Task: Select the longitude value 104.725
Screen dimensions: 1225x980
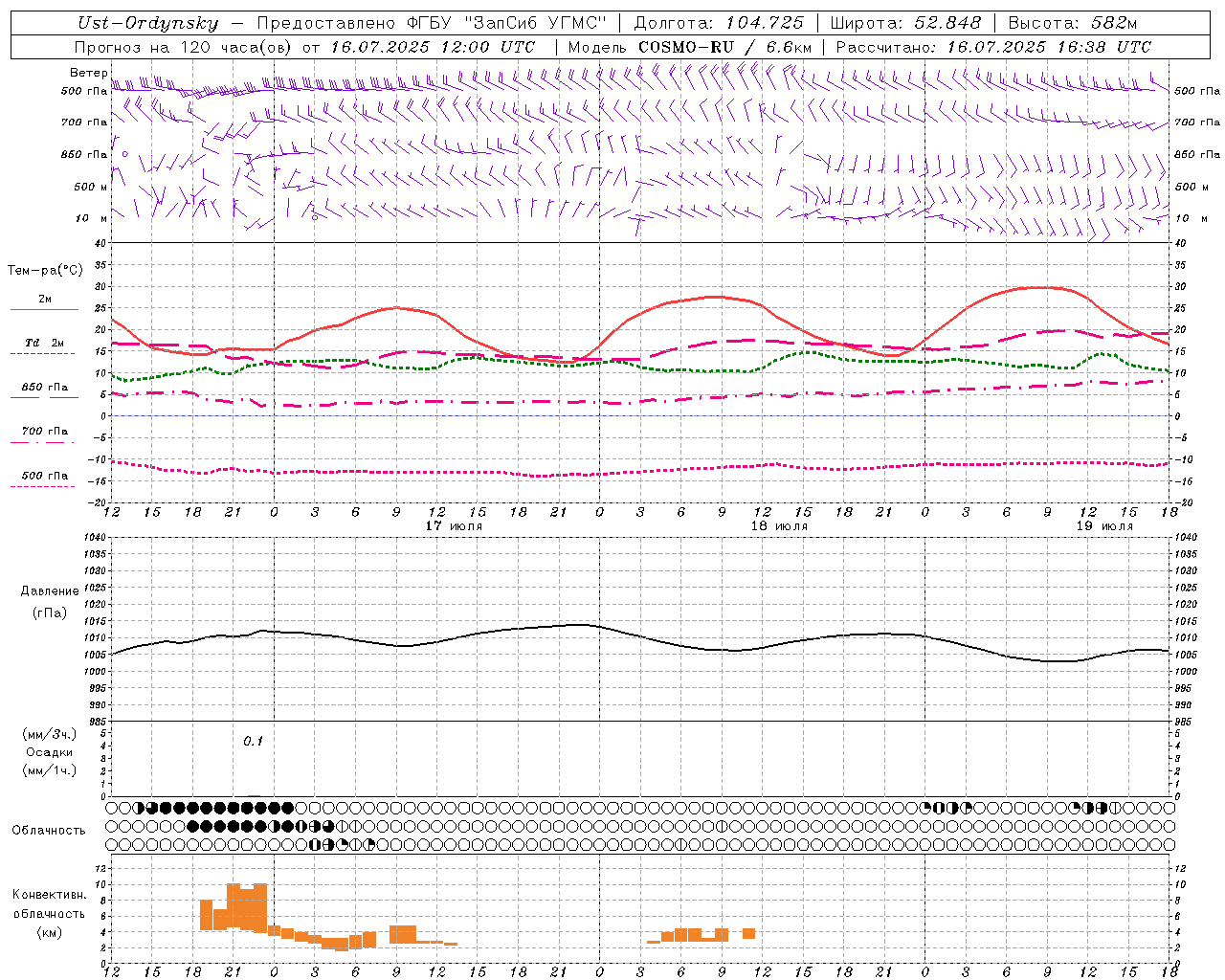Action: click(765, 23)
